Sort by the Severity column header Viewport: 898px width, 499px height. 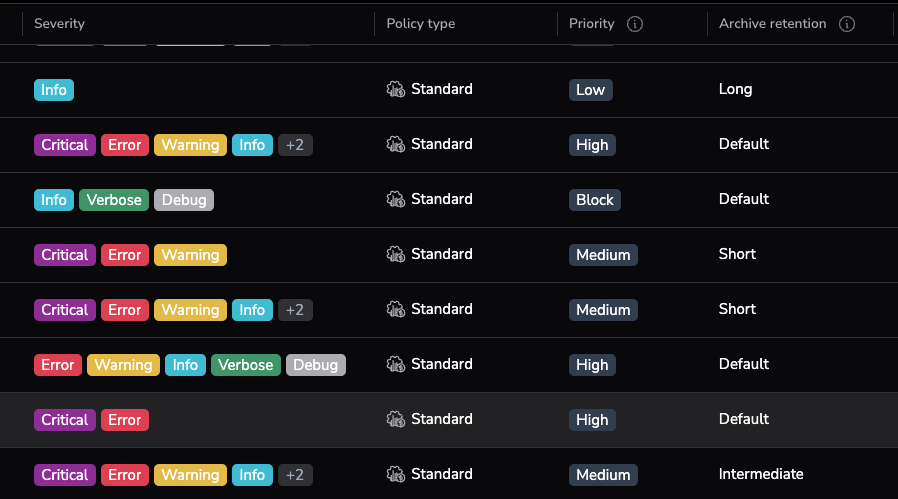[59, 24]
